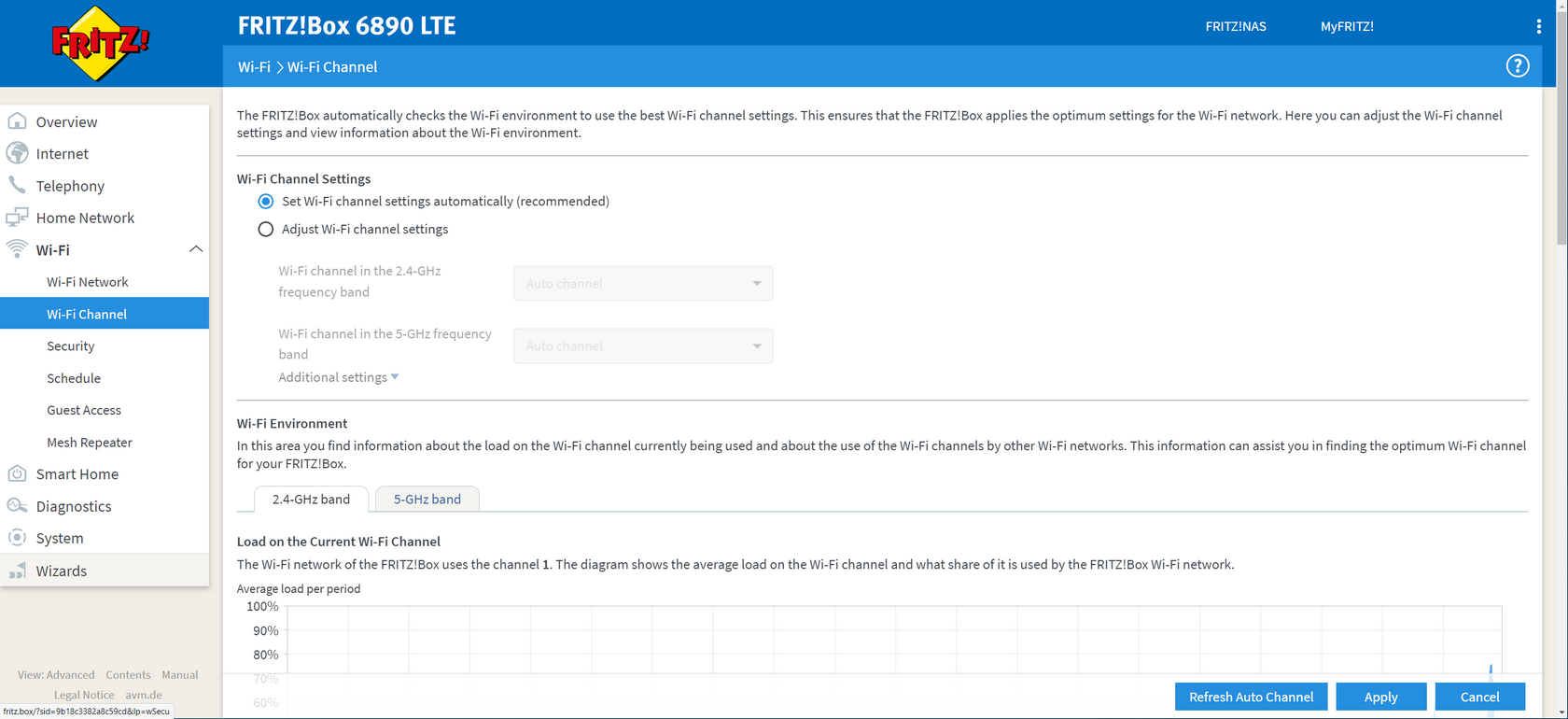Open Wizards in the sidebar
The width and height of the screenshot is (1568, 719).
click(x=62, y=571)
